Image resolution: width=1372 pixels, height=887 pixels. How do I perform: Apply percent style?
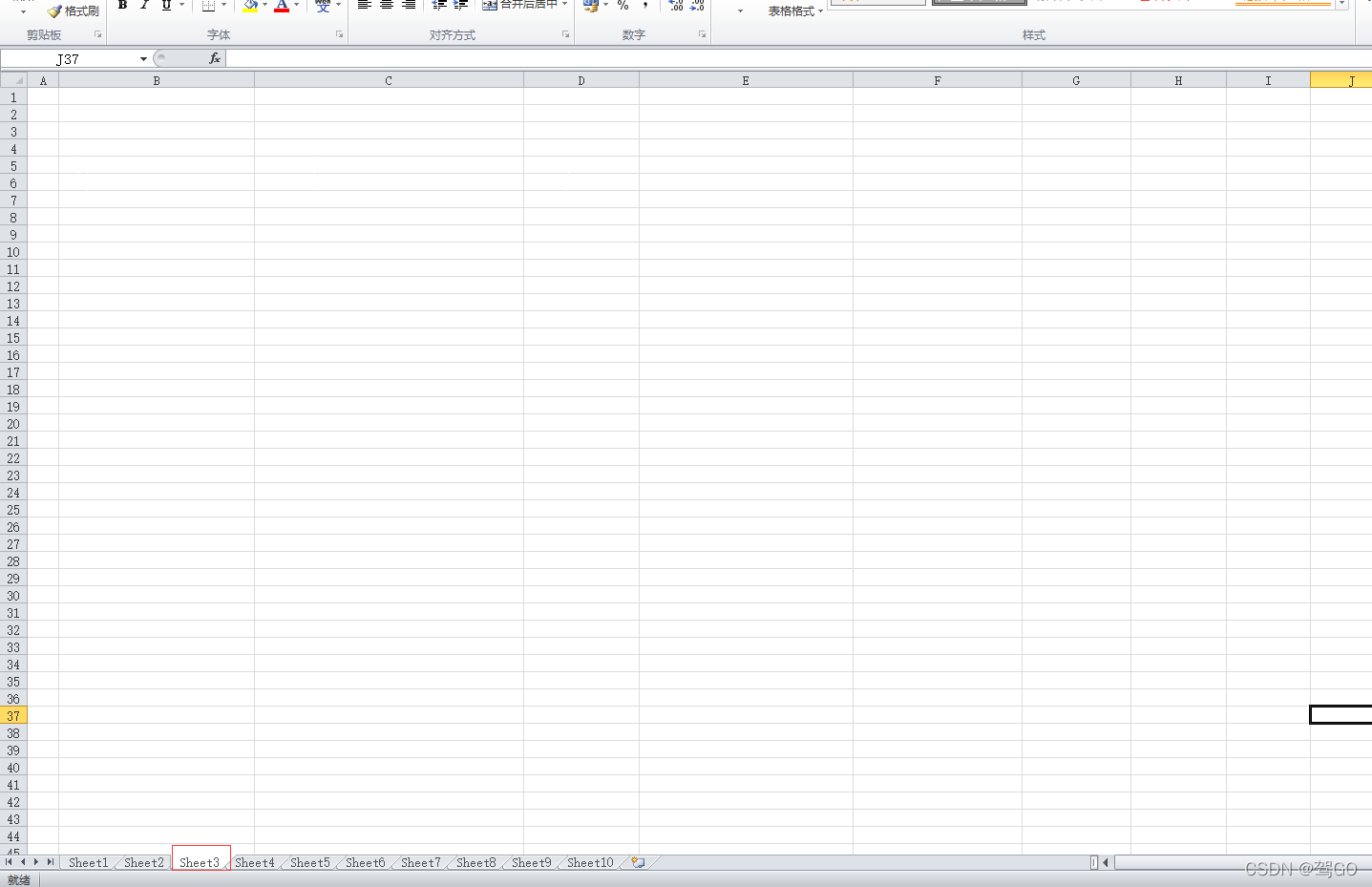623,5
